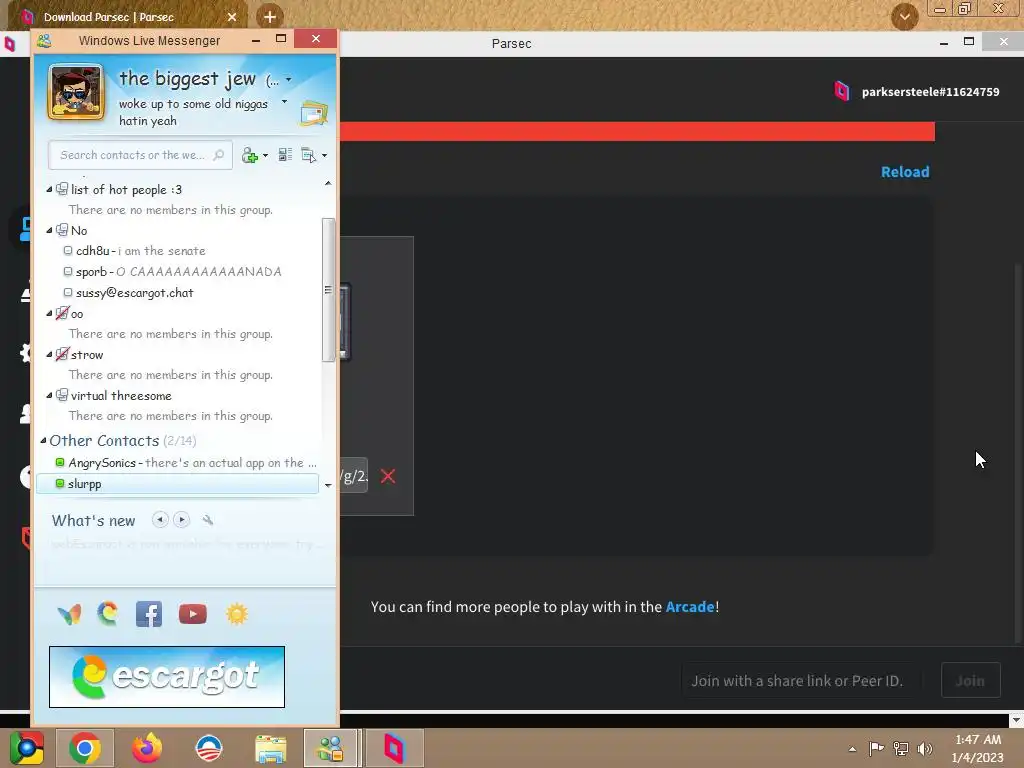Open the Arcade link in Parsec
The height and width of the screenshot is (768, 1024).
pos(690,607)
